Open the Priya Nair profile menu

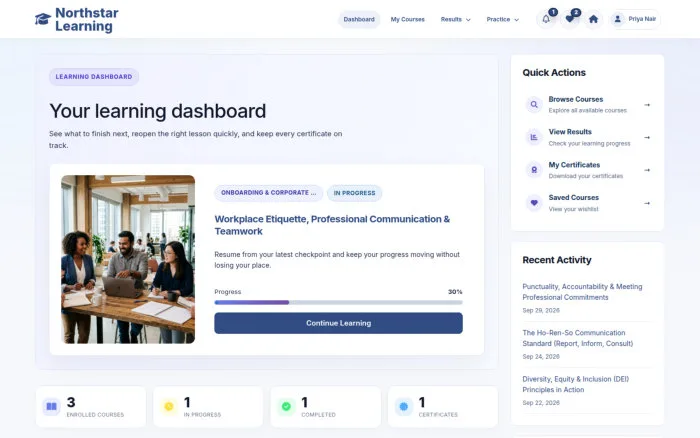635,19
